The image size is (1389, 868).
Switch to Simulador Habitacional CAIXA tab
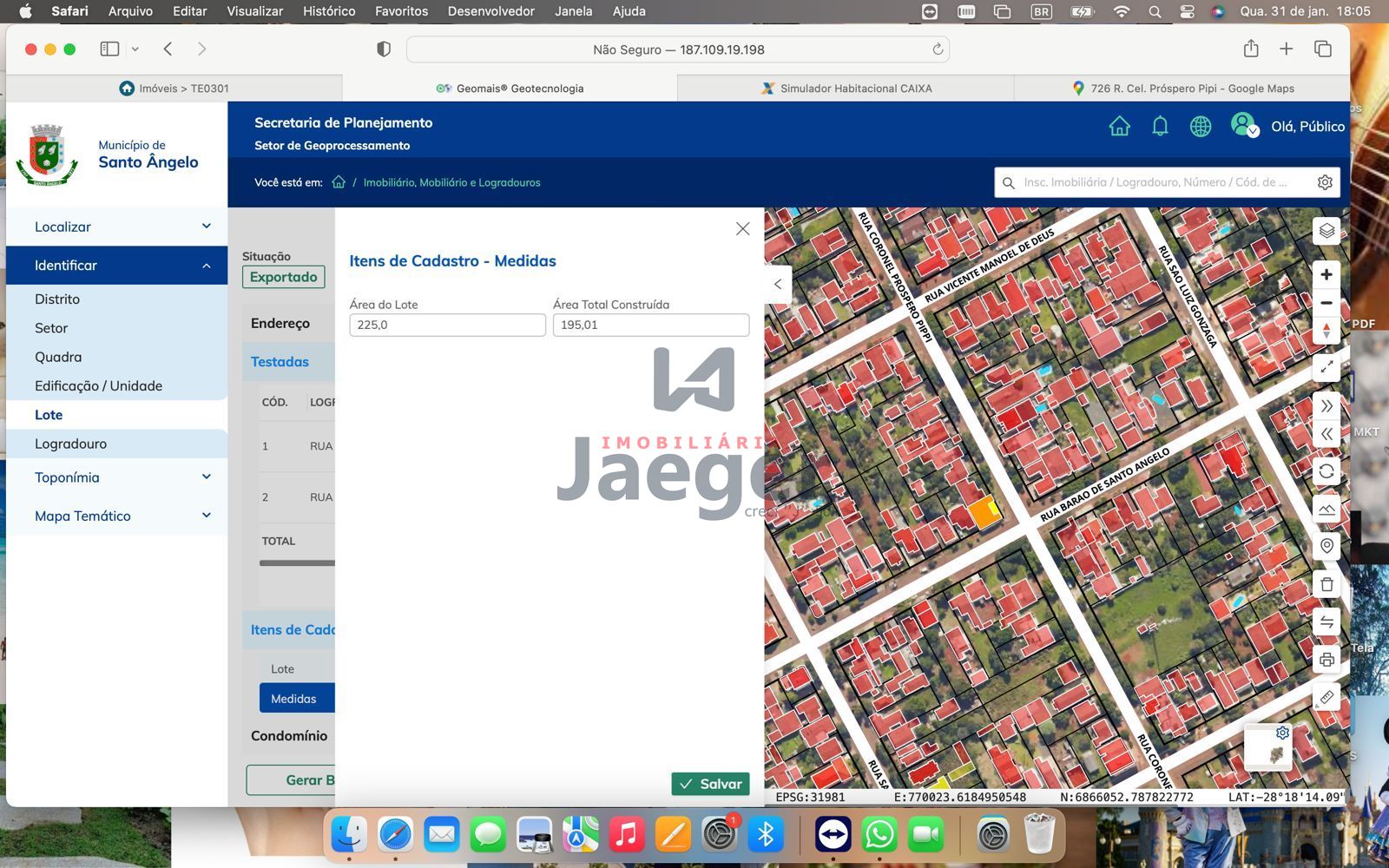click(x=846, y=89)
